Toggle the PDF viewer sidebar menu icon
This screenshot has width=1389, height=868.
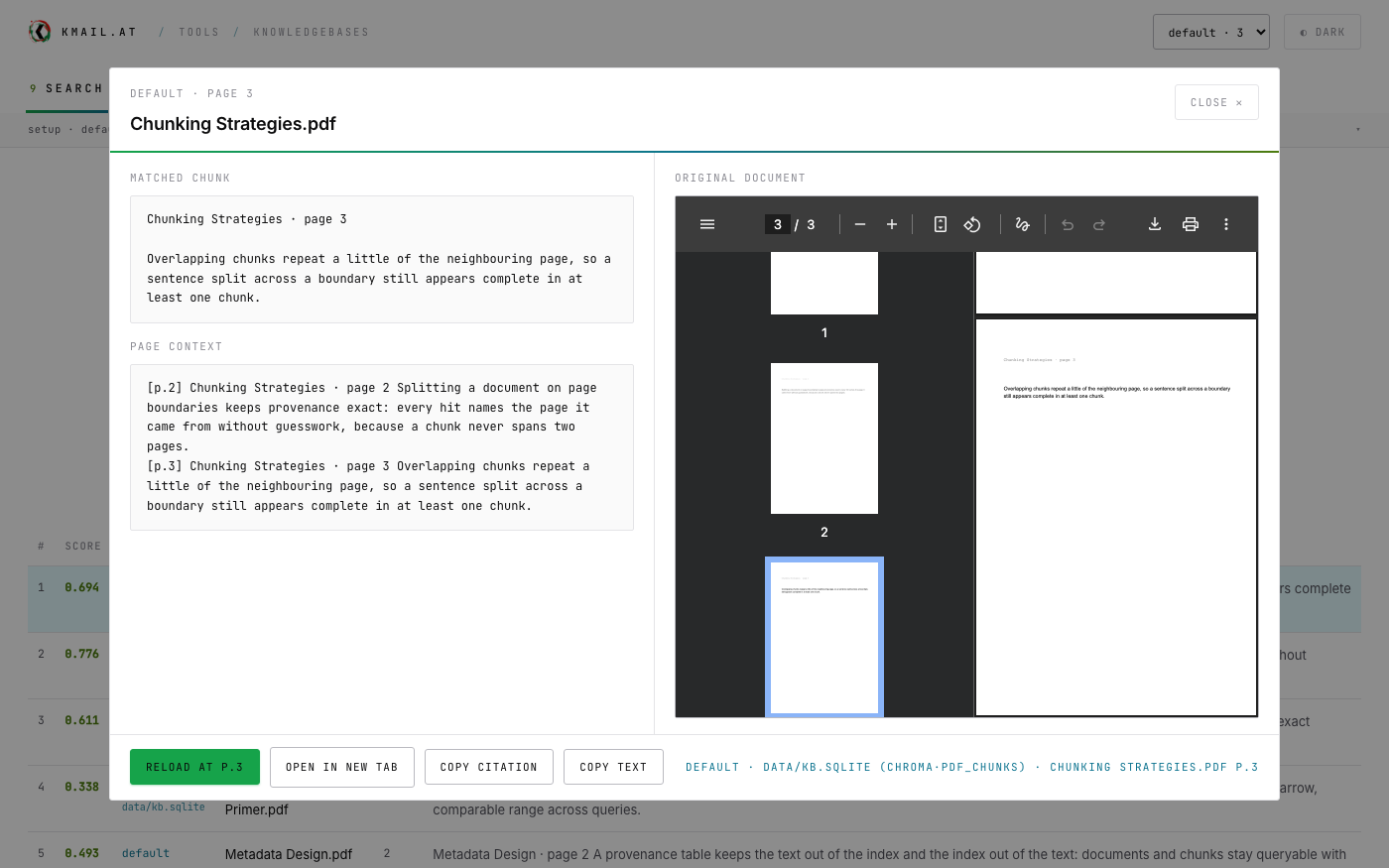point(707,224)
